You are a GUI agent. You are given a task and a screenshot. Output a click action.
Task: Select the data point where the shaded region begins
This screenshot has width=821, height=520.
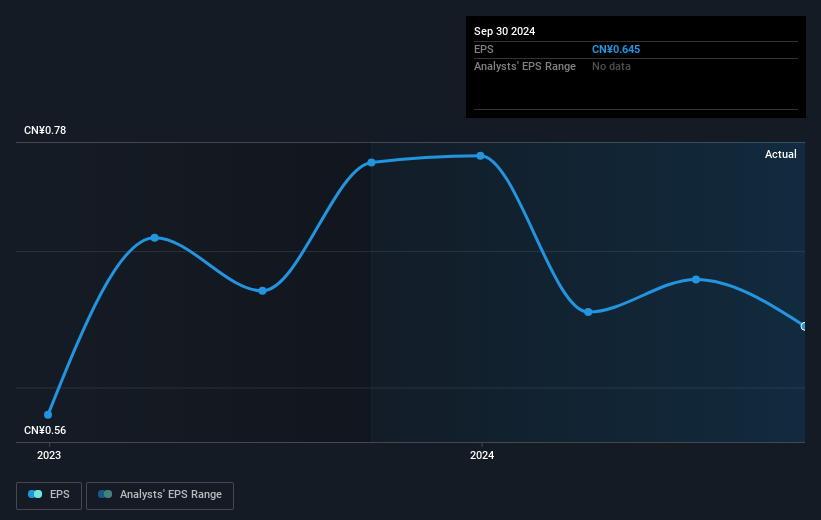coord(371,162)
